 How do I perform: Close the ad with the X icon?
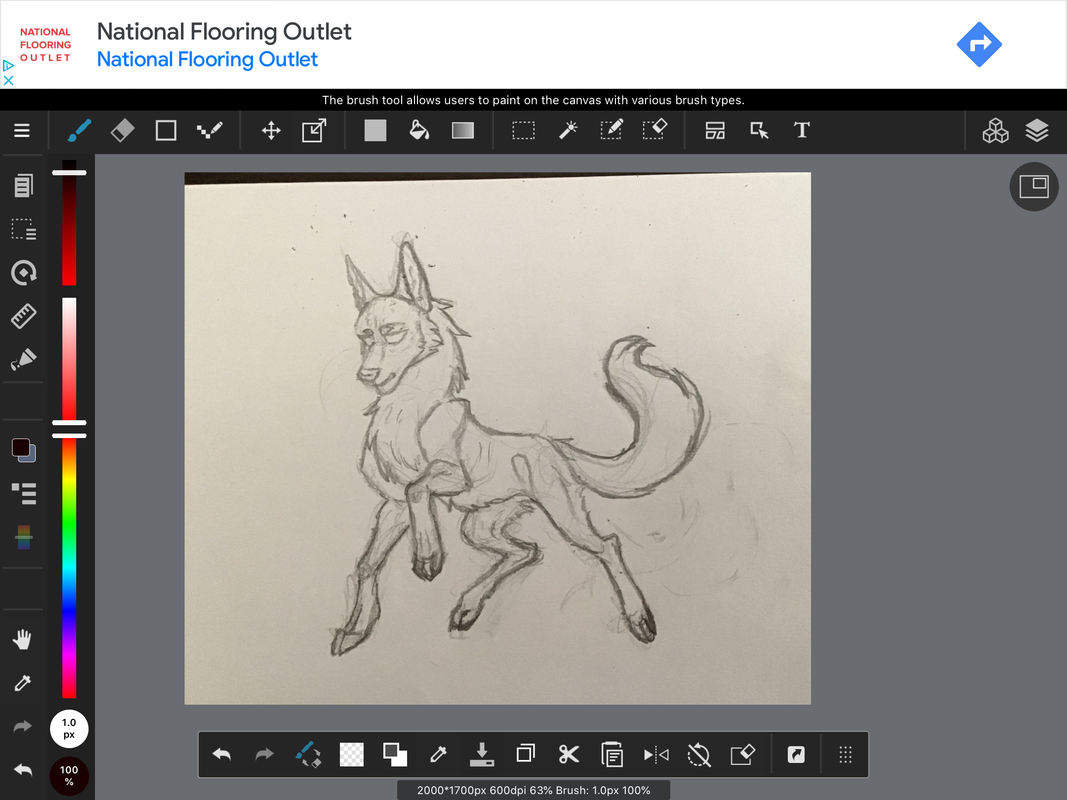tap(8, 80)
